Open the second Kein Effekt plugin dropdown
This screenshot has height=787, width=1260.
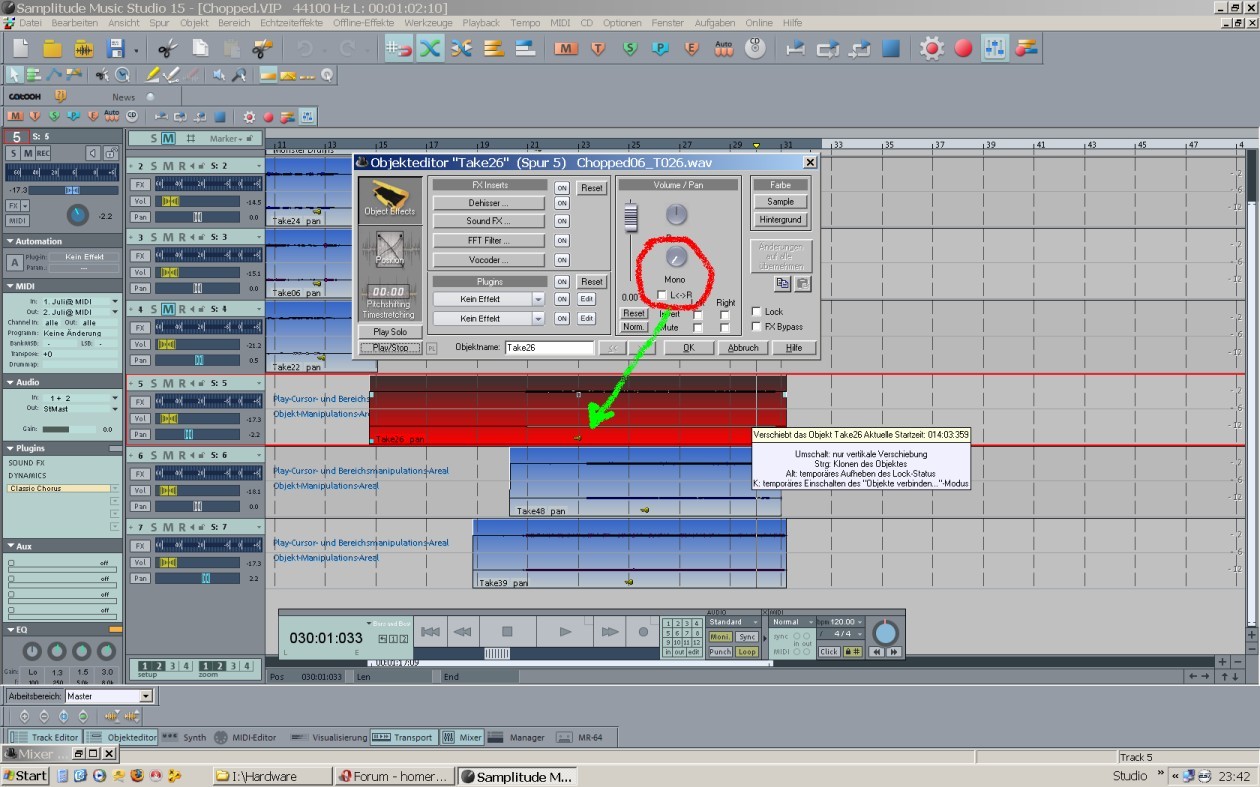(x=538, y=318)
